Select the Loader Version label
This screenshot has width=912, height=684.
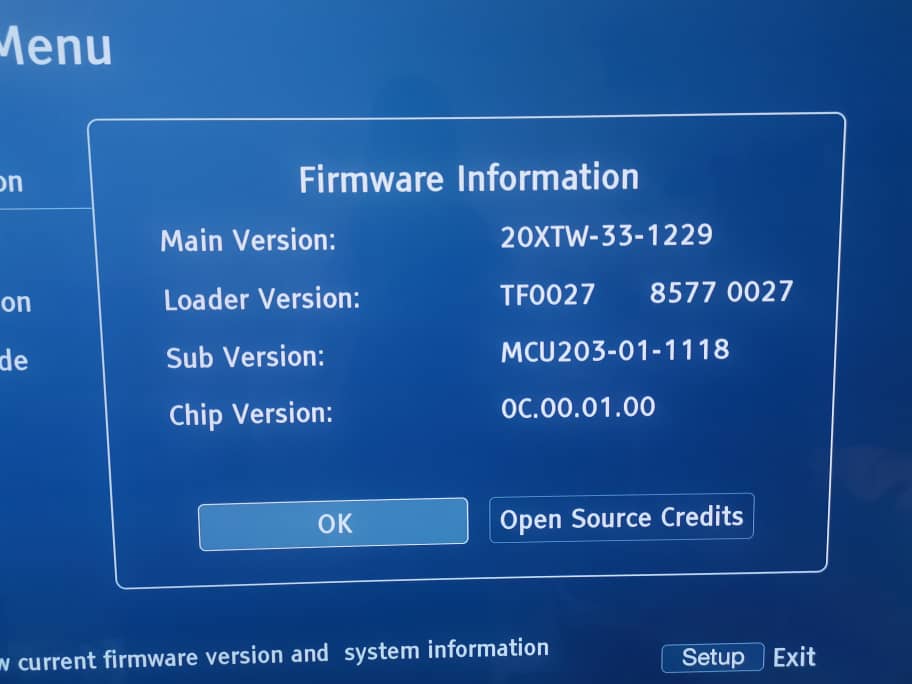(x=262, y=299)
